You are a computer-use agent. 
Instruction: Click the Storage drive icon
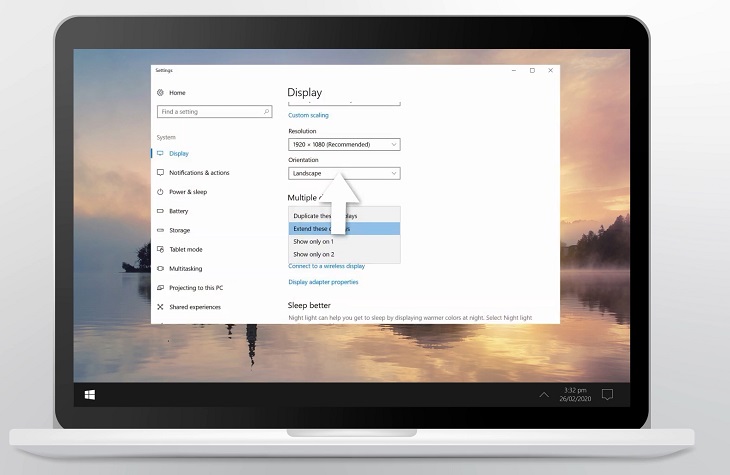161,230
